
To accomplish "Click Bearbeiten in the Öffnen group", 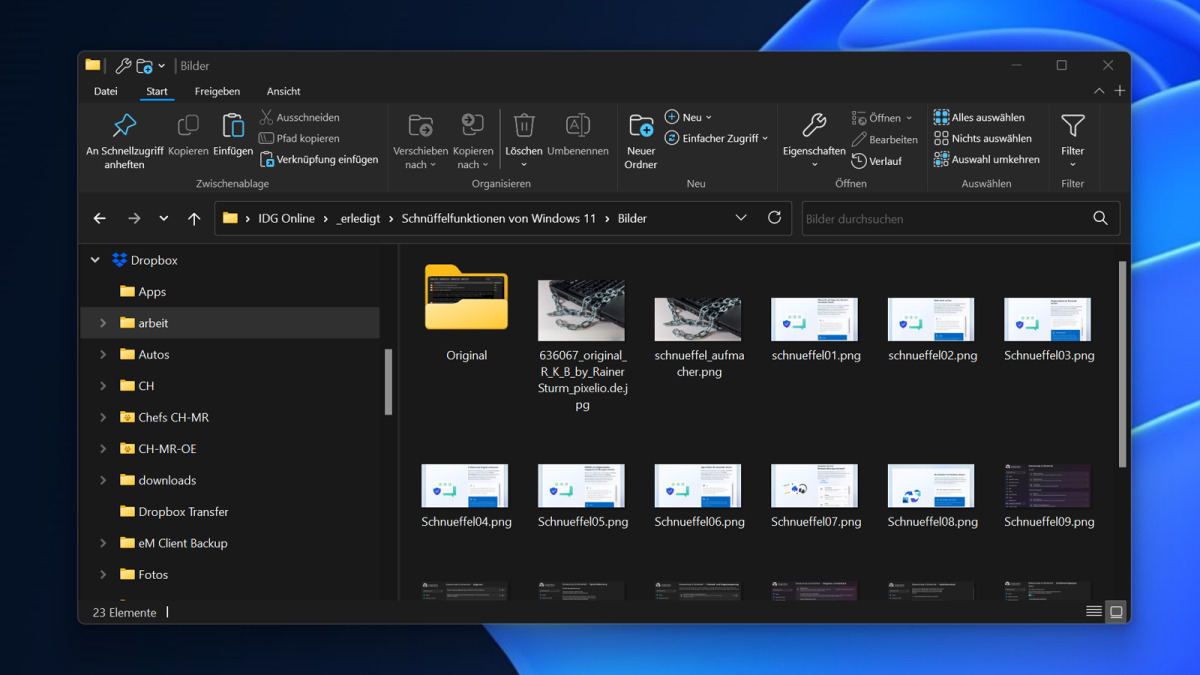I will click(885, 140).
